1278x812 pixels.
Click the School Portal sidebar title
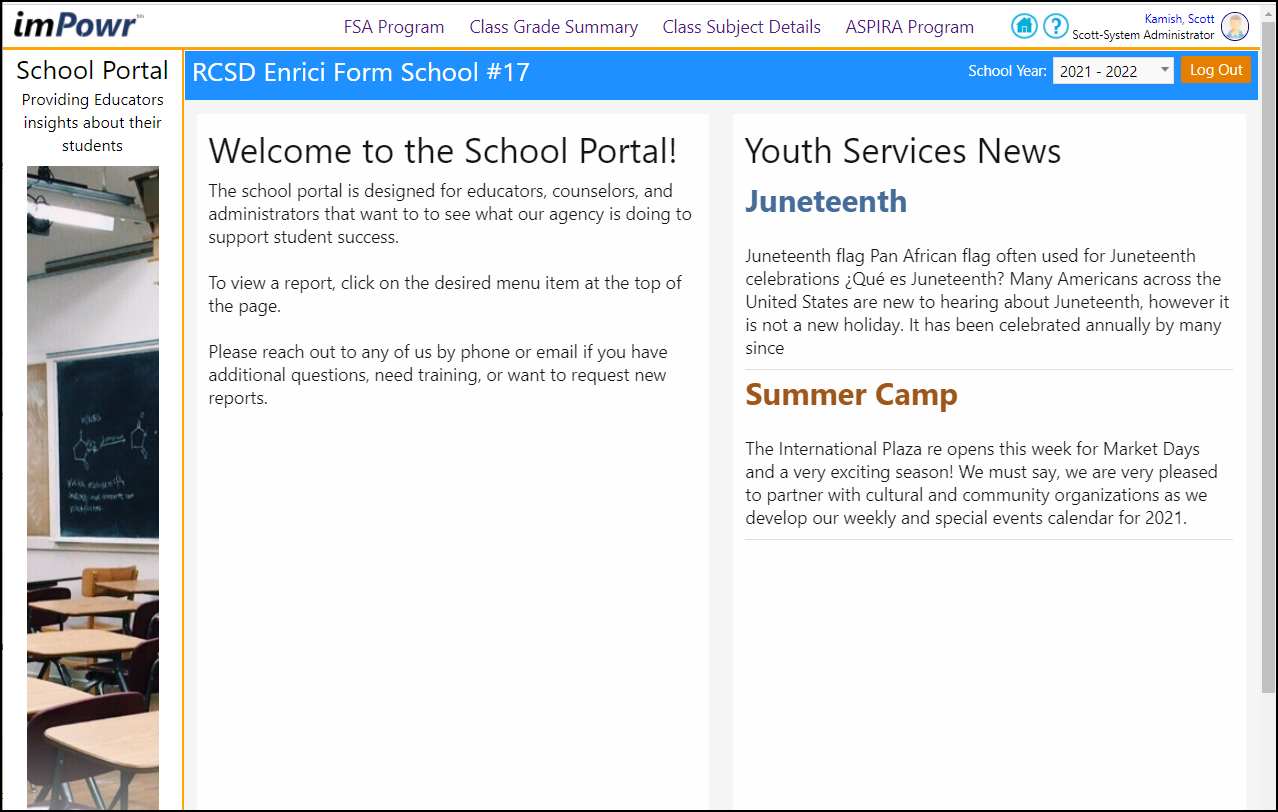point(93,70)
